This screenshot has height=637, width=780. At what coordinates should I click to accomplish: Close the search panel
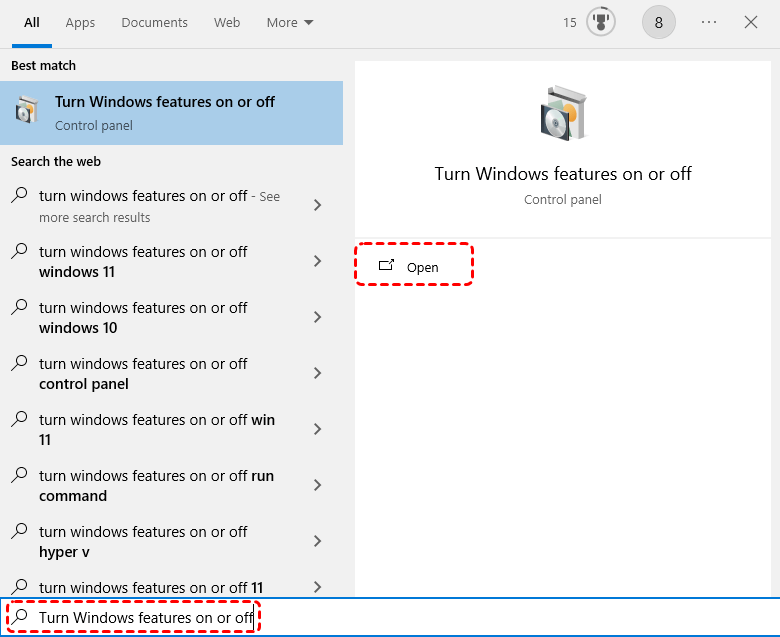tap(751, 22)
